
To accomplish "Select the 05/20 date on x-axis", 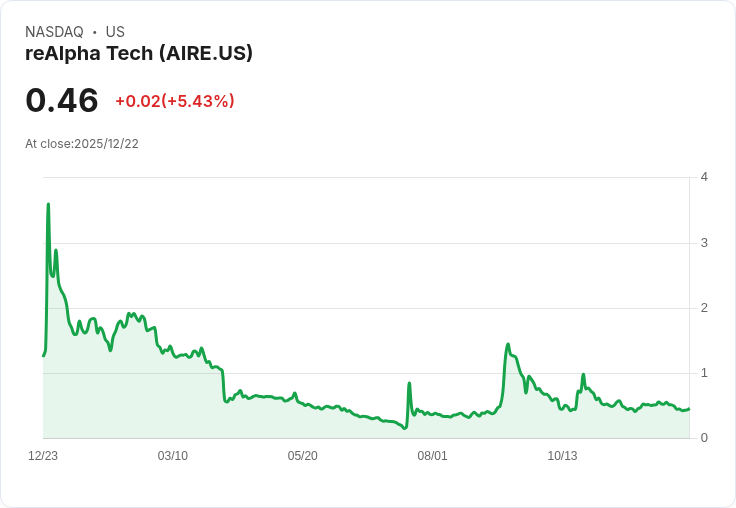I will (303, 456).
